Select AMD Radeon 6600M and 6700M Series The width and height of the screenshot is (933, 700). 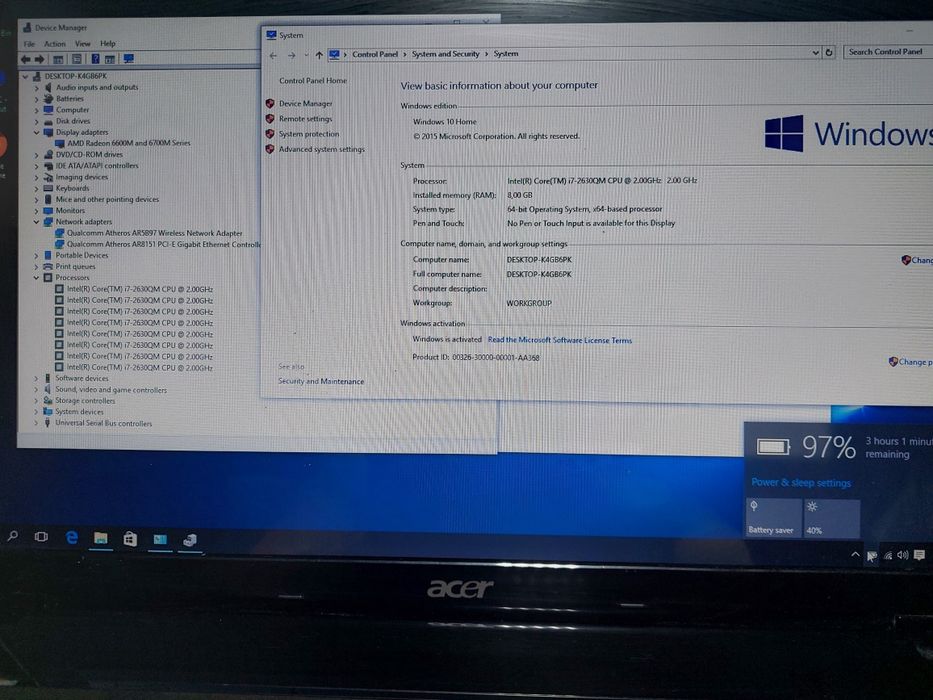[129, 143]
